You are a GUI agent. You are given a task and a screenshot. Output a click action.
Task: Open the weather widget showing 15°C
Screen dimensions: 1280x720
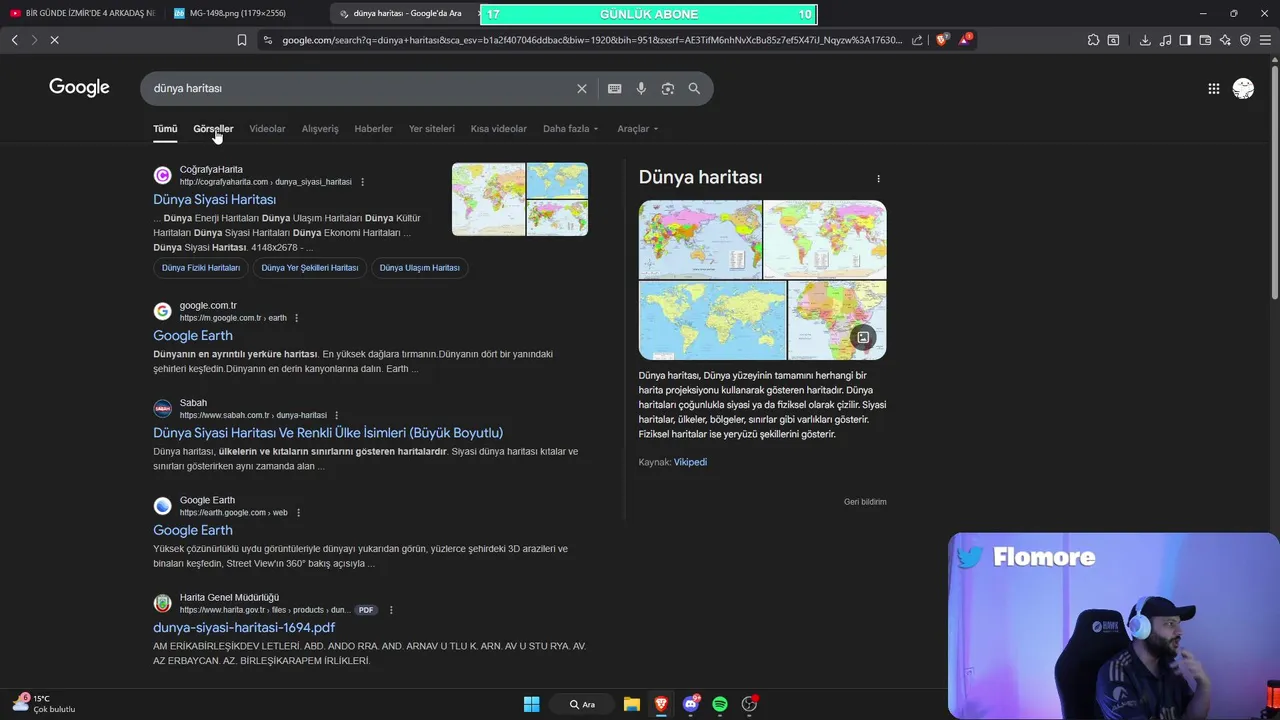(x=44, y=704)
